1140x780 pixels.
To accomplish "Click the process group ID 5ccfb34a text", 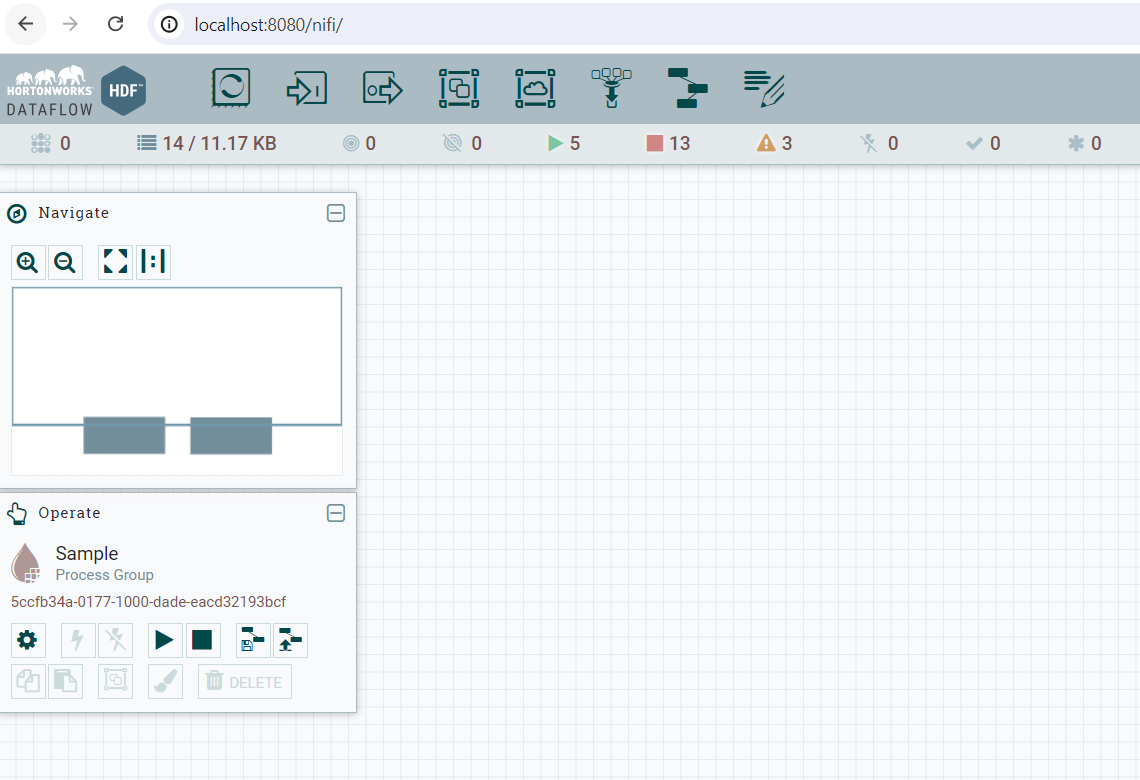I will (148, 602).
